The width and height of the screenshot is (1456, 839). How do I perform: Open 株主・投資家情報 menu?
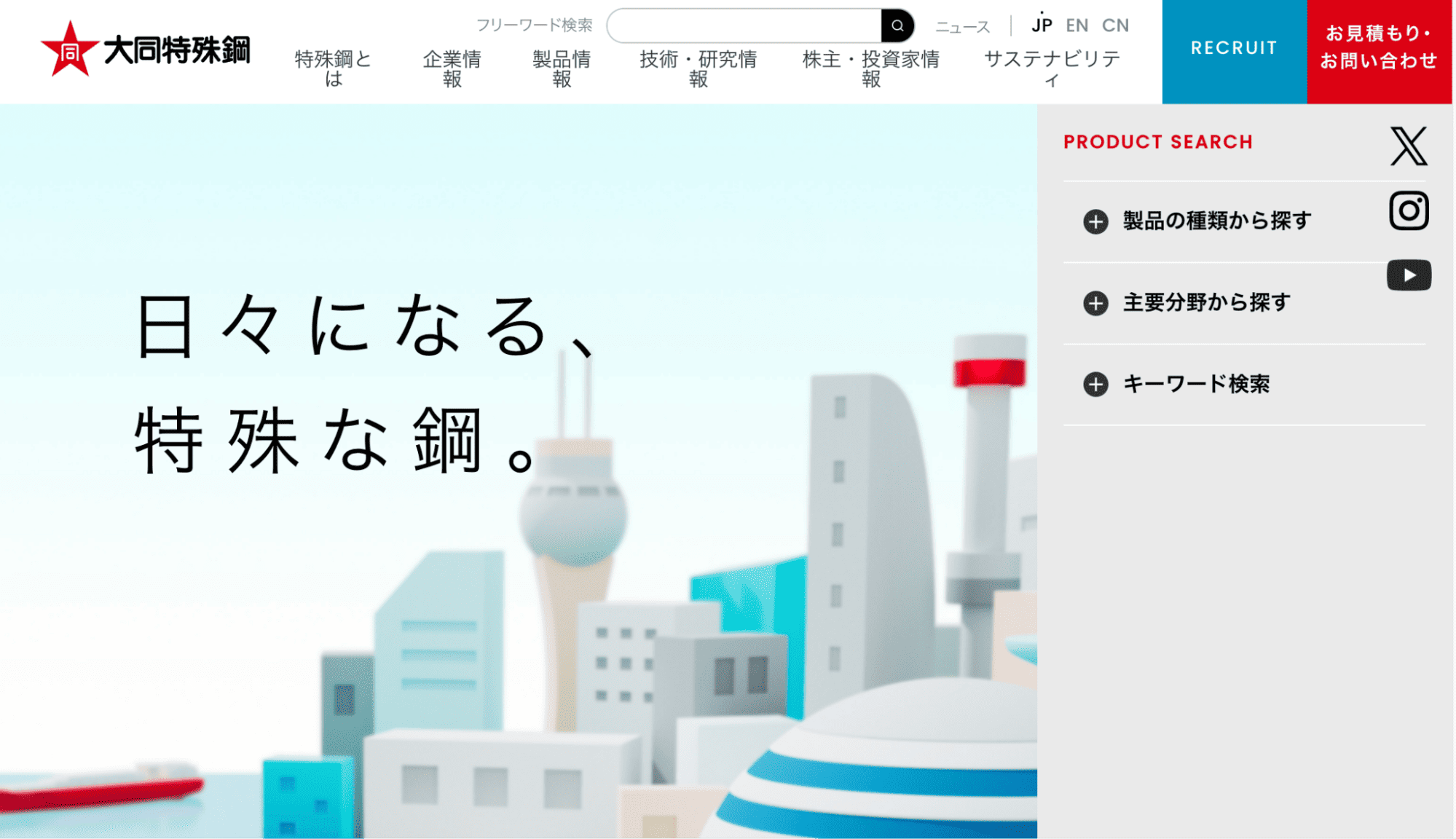[x=871, y=68]
